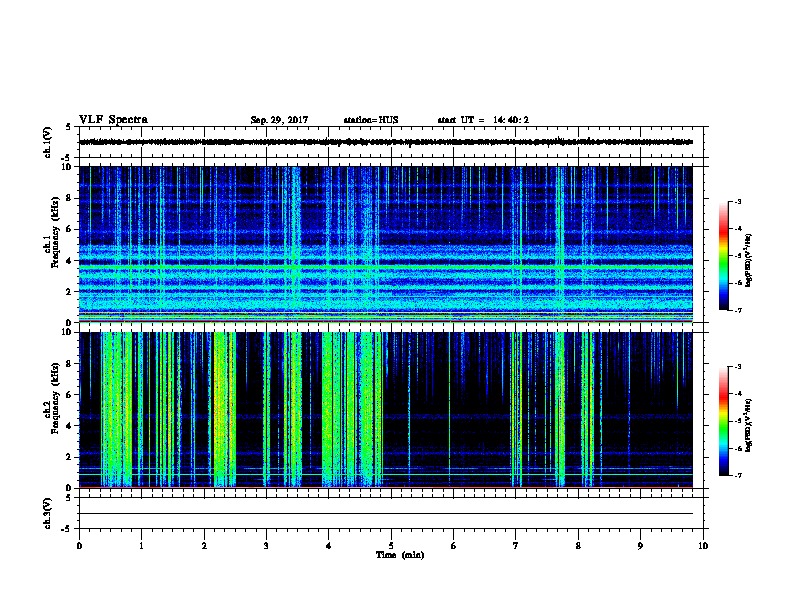Click the time axis tick label "3"
Screen dimensions: 792x612
(266, 546)
